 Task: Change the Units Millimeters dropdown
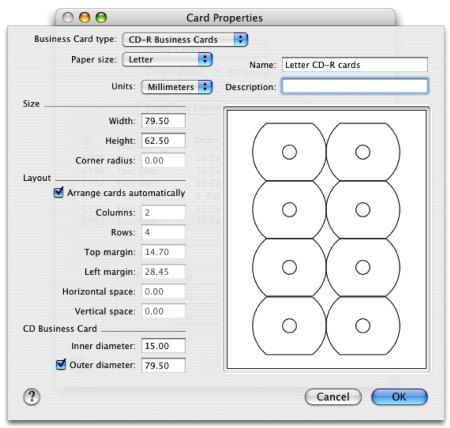click(177, 87)
